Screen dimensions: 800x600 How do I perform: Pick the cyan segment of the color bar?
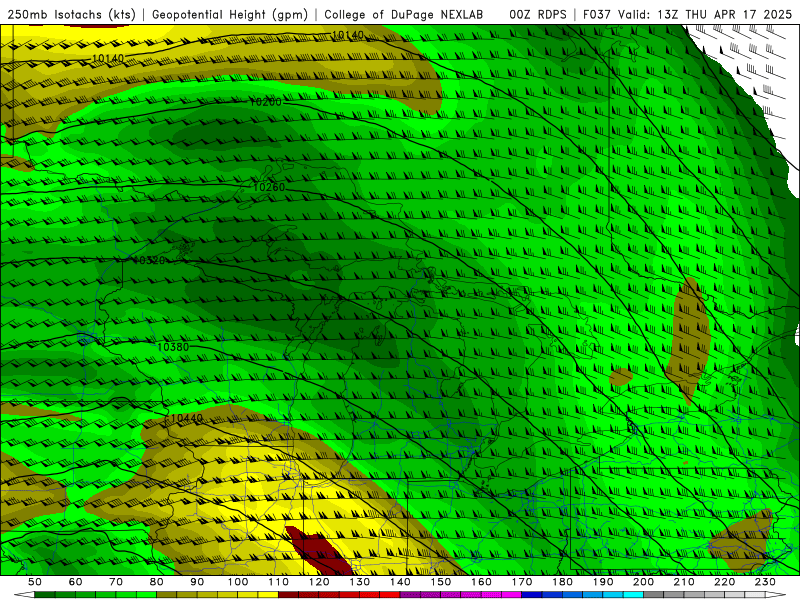point(633,595)
